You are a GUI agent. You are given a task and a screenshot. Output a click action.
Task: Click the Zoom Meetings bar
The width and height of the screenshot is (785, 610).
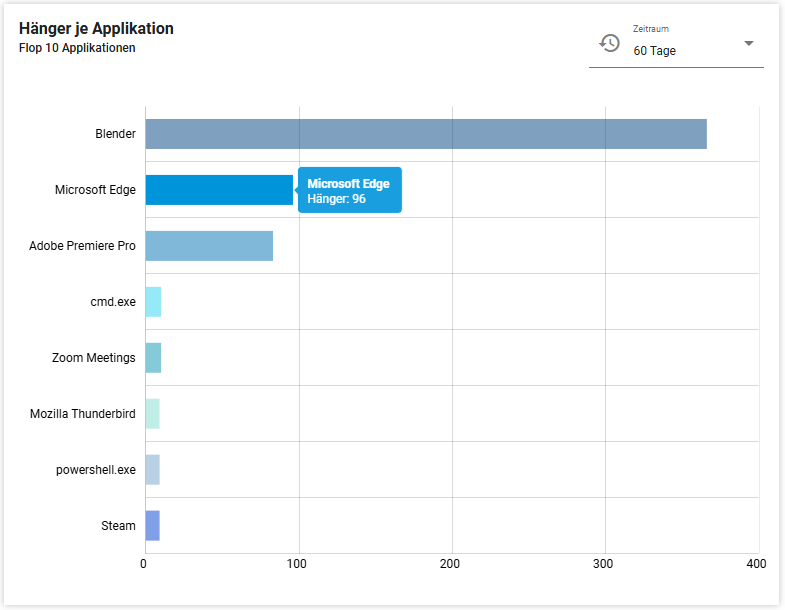point(153,358)
